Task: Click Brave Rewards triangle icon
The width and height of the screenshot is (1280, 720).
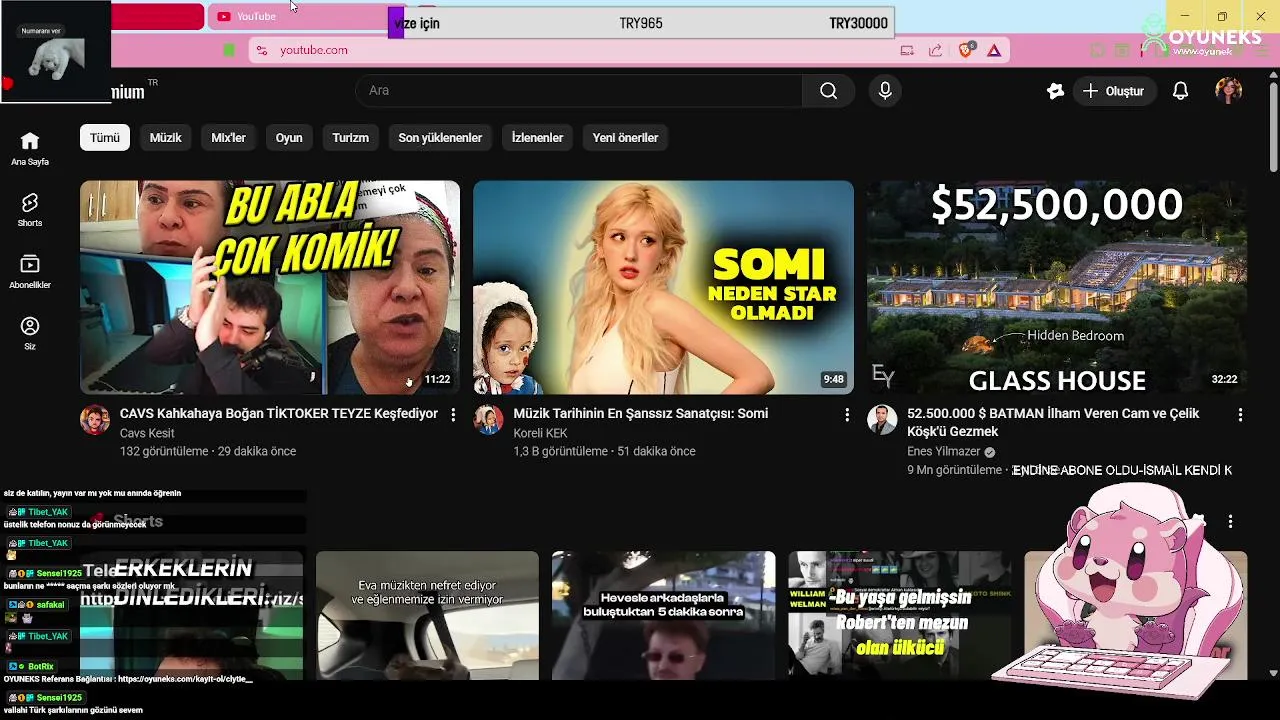Action: coord(994,50)
